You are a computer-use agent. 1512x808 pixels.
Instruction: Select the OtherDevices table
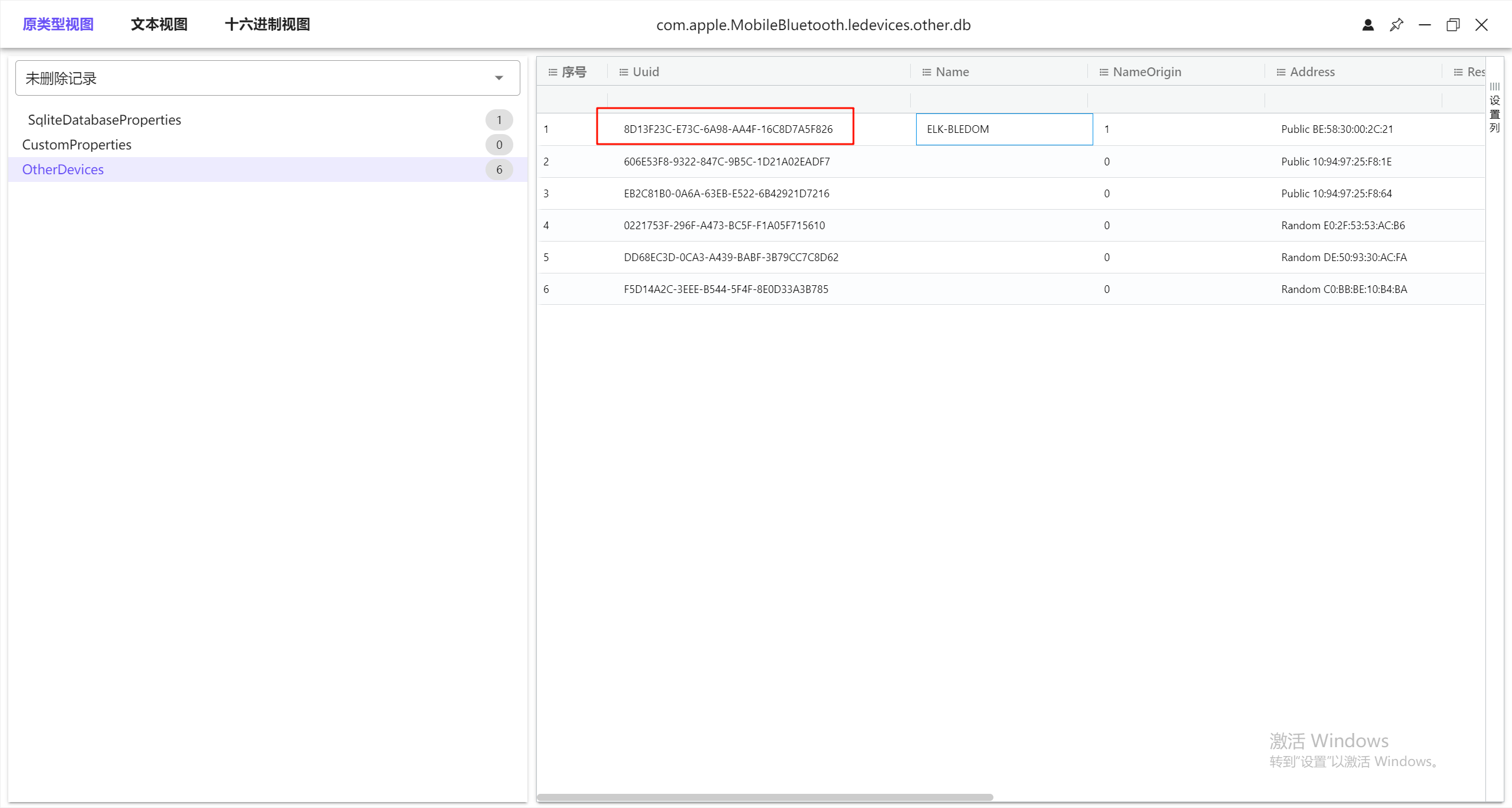63,170
